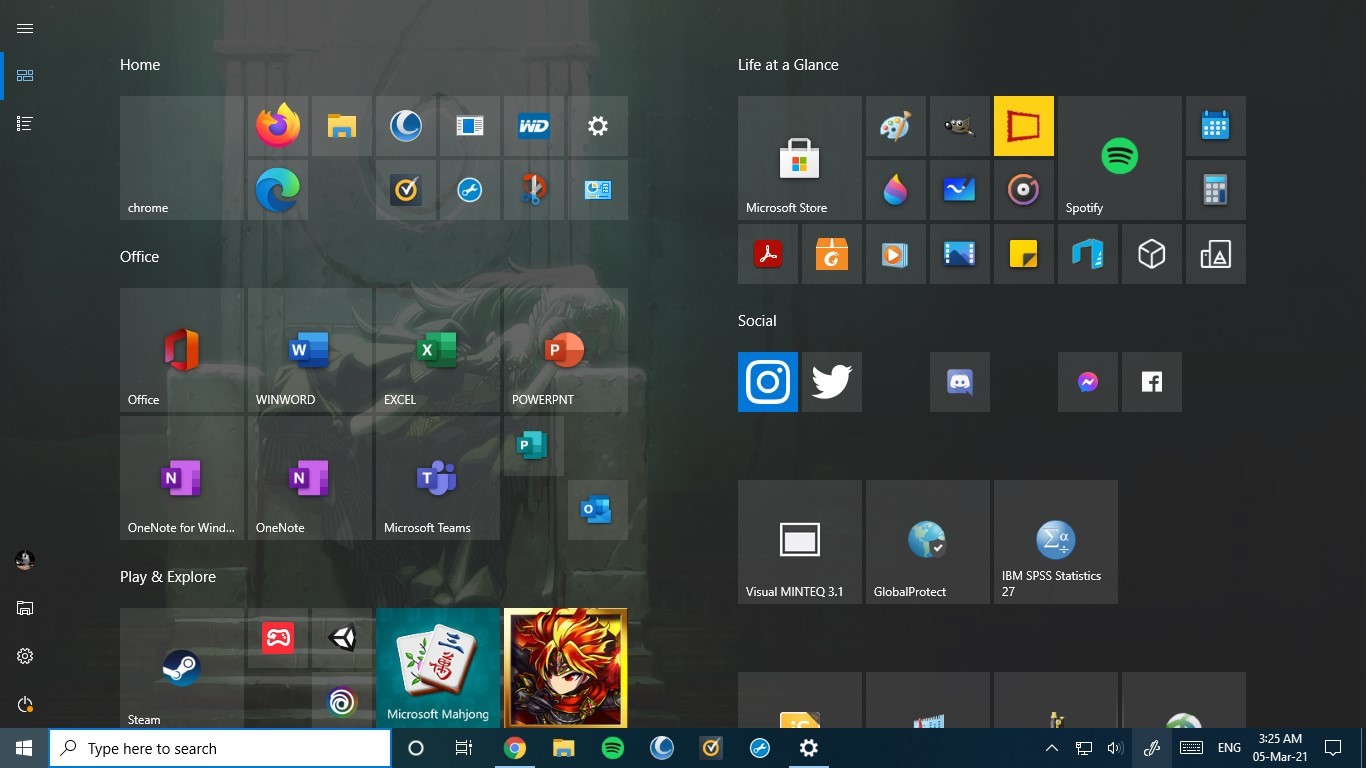The image size is (1366, 768).
Task: Launch the Glary Utilities crescent tile in Home
Action: click(406, 126)
